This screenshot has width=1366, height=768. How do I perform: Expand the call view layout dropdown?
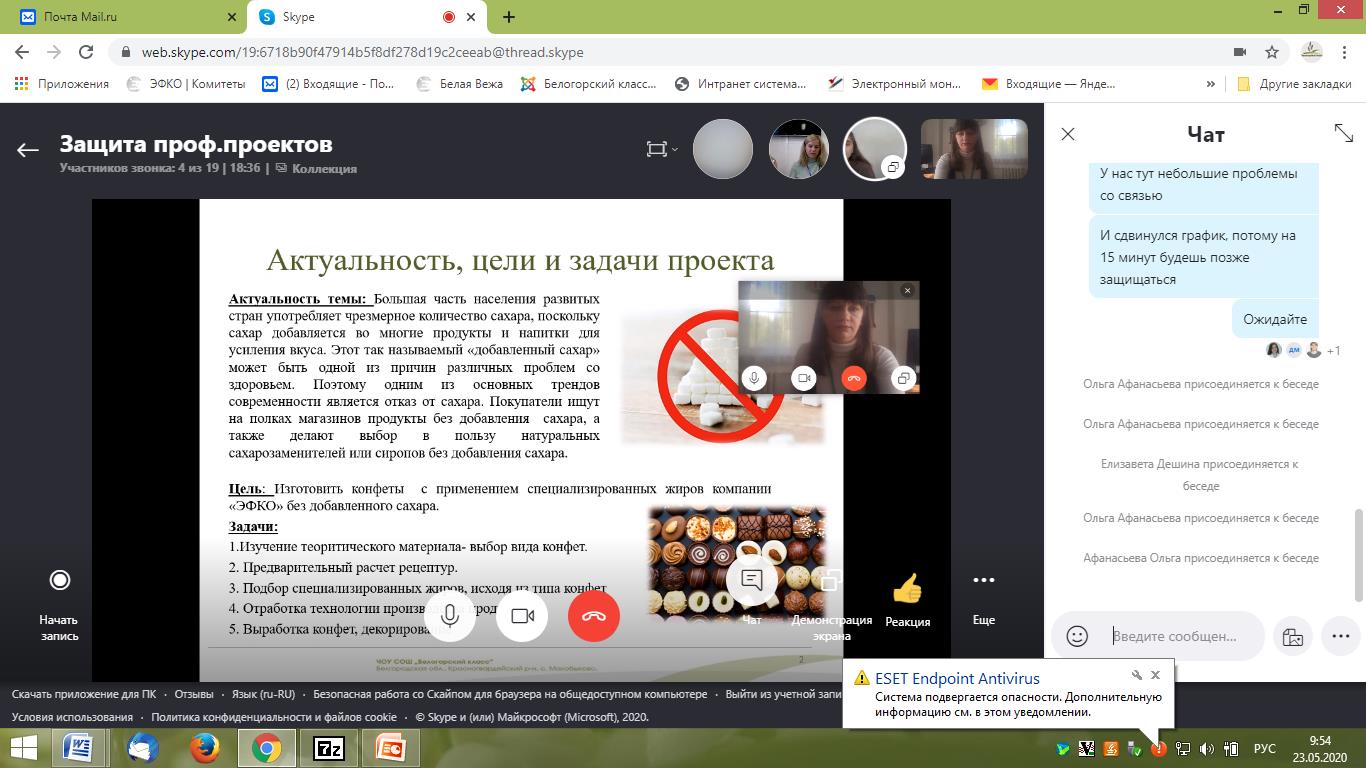coord(661,149)
